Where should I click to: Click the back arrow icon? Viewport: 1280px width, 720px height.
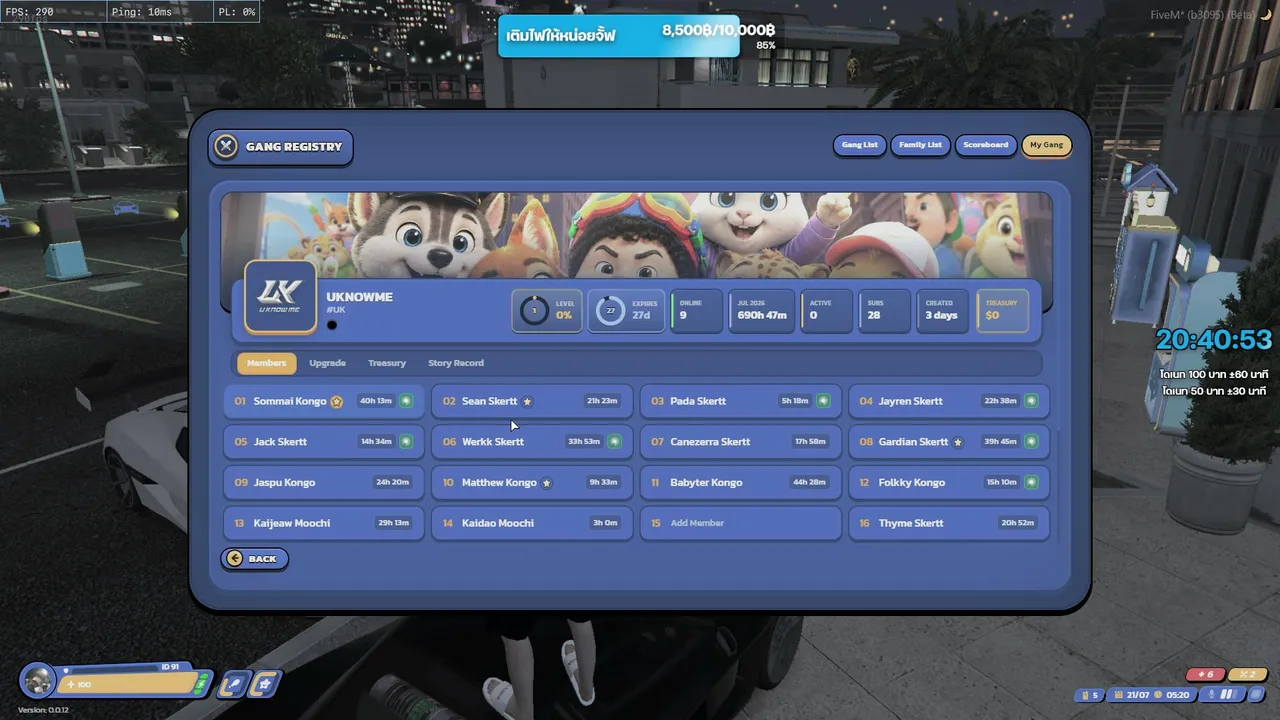(235, 559)
